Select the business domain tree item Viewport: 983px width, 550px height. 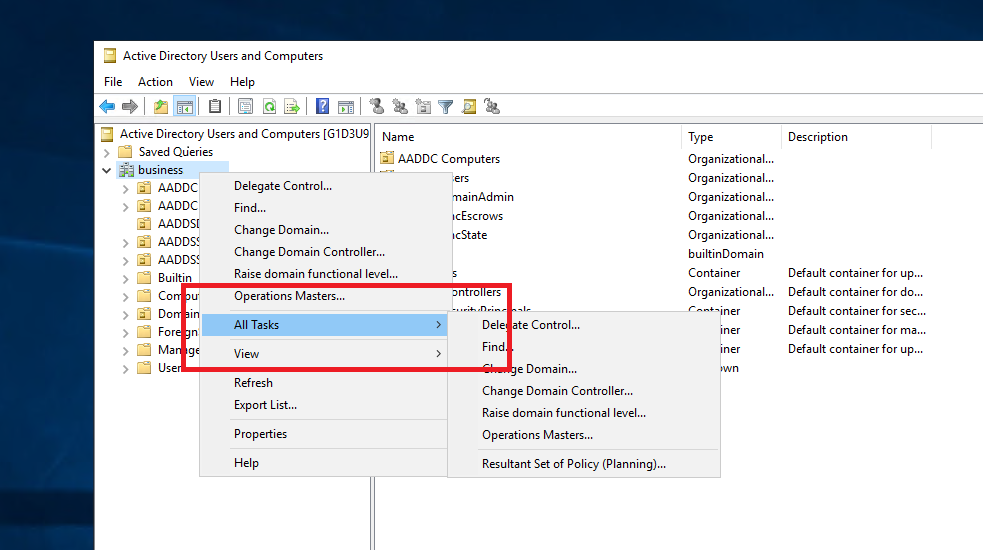160,170
